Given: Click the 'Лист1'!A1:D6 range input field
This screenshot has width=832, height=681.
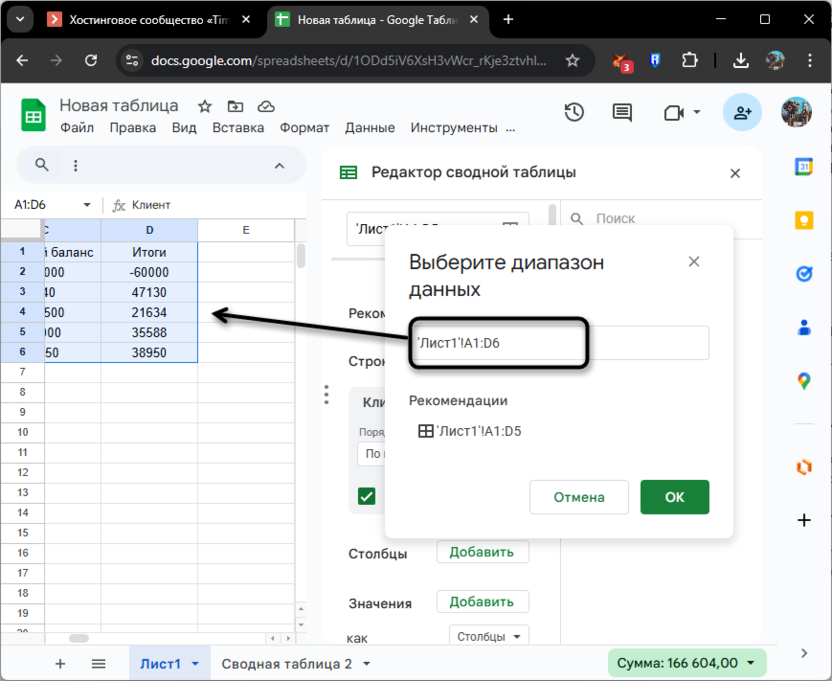Looking at the screenshot, I should tap(498, 343).
